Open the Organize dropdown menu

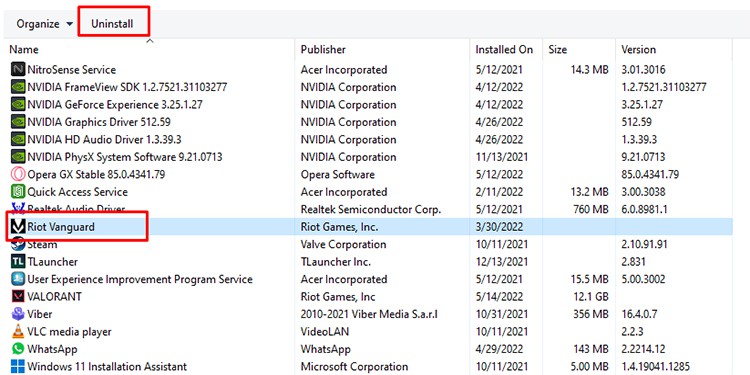pos(44,24)
